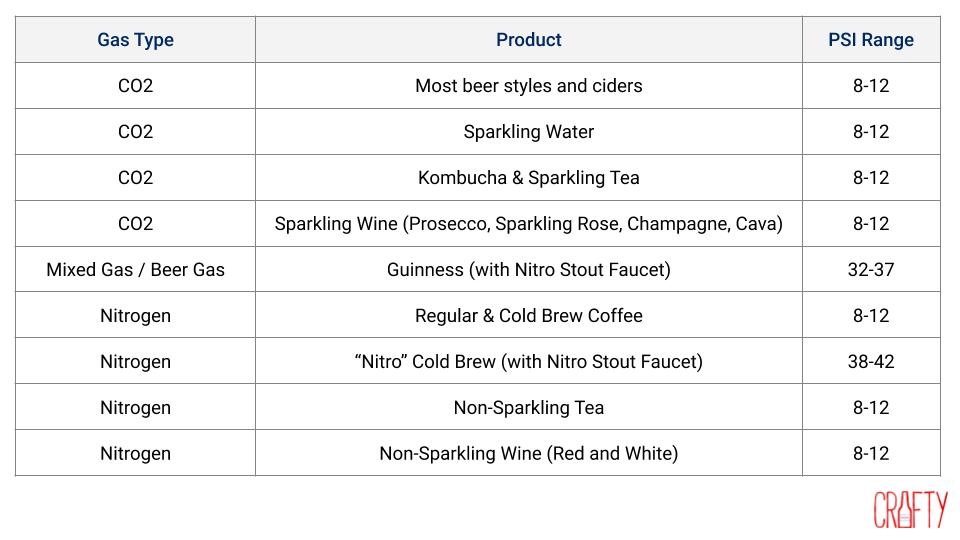Select the Product column header

(528, 40)
